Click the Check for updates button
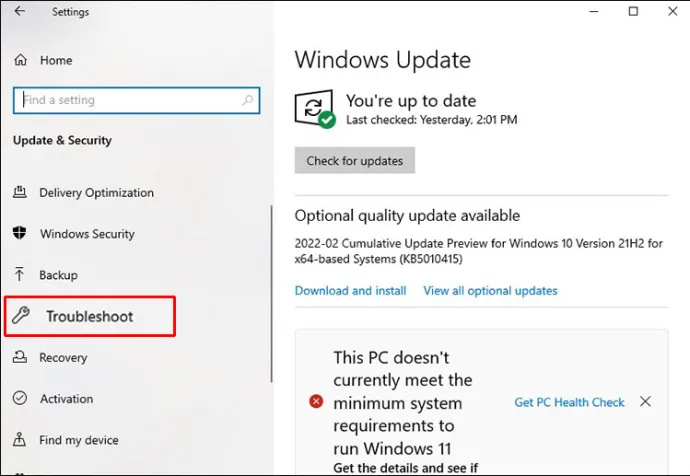The image size is (690, 476). (x=355, y=161)
